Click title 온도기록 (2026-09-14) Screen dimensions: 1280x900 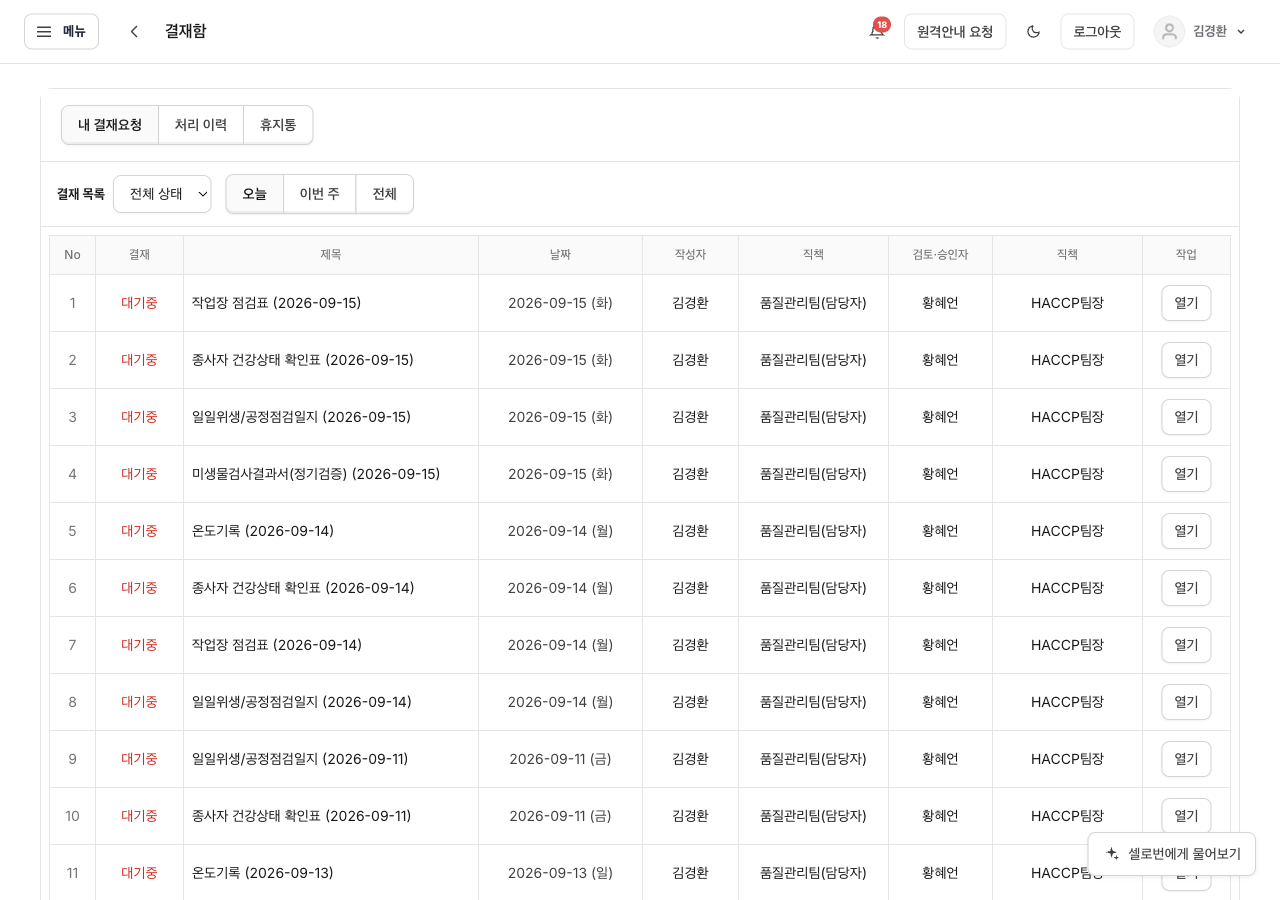pyautogui.click(x=263, y=531)
